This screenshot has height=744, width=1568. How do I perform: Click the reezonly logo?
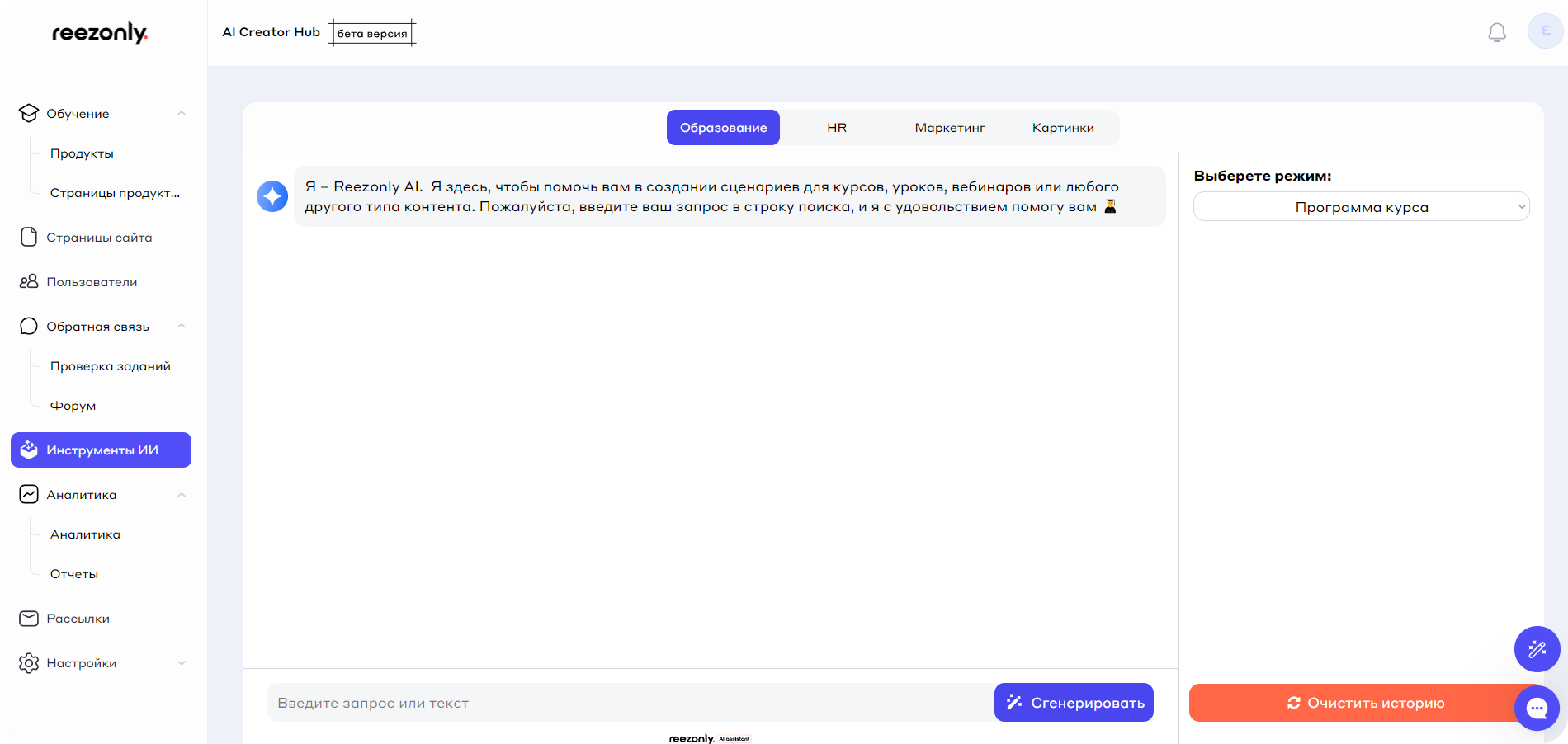(x=100, y=33)
